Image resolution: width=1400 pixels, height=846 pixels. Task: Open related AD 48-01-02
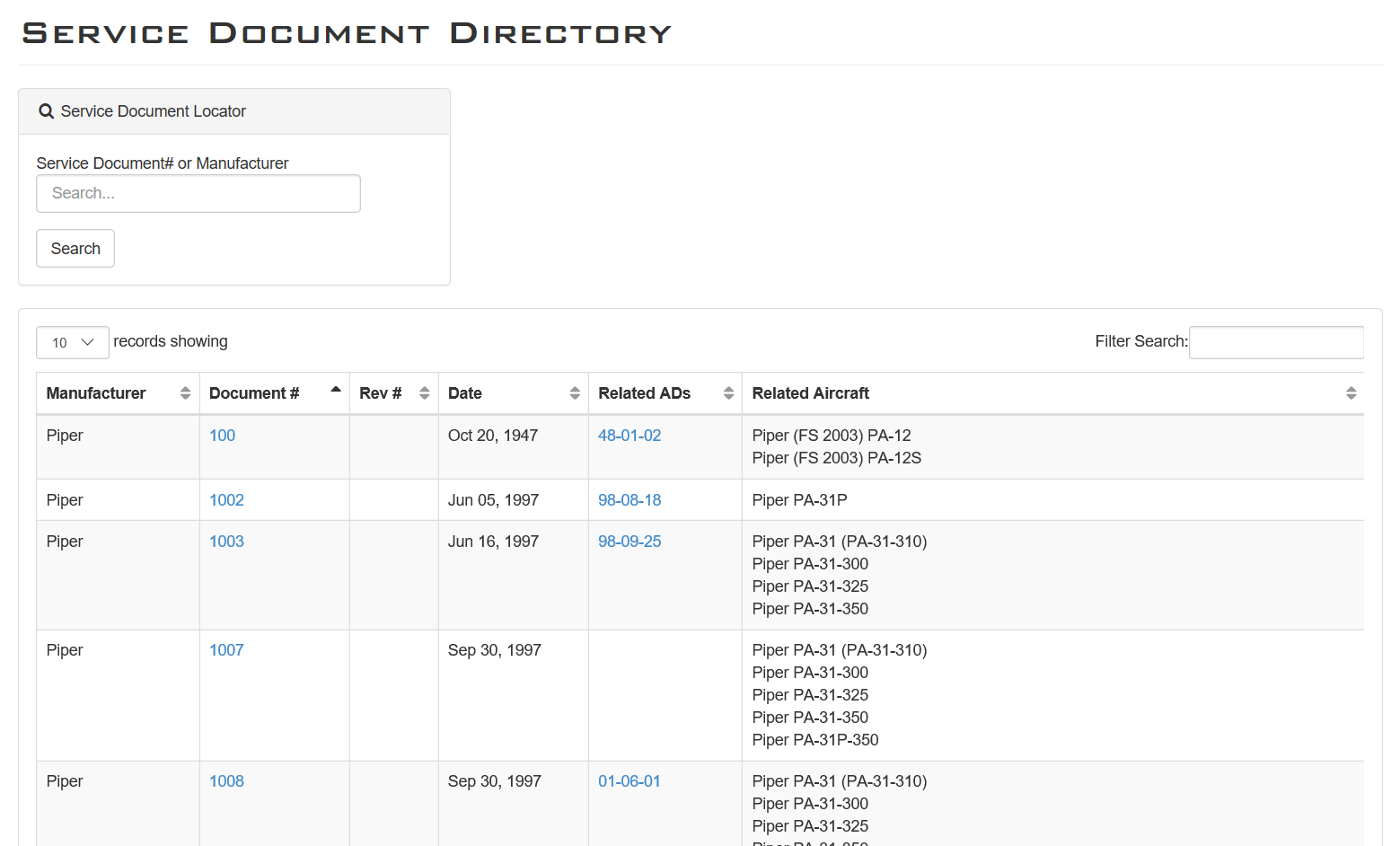[x=630, y=436]
